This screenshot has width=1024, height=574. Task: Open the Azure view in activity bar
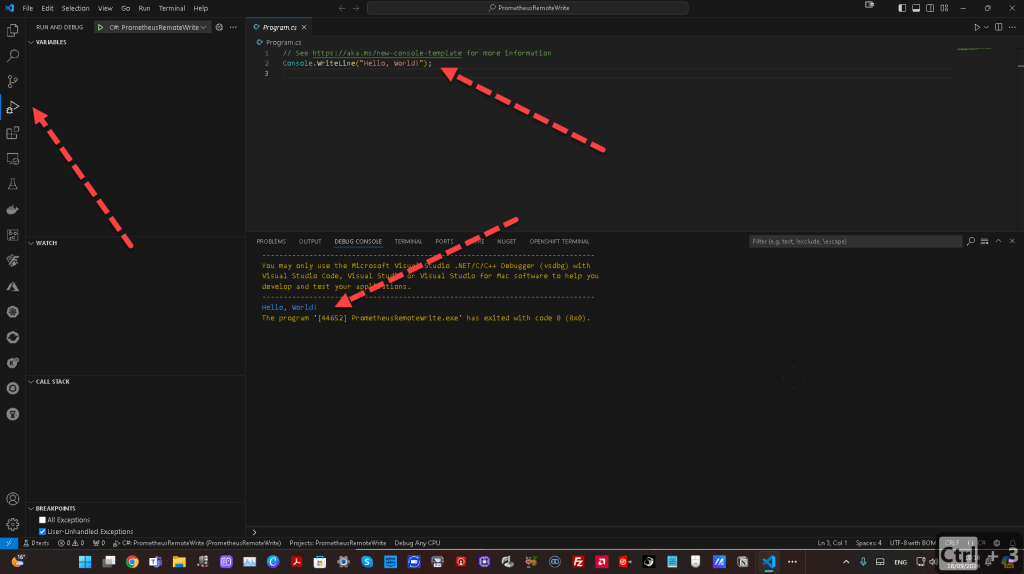coord(12,287)
